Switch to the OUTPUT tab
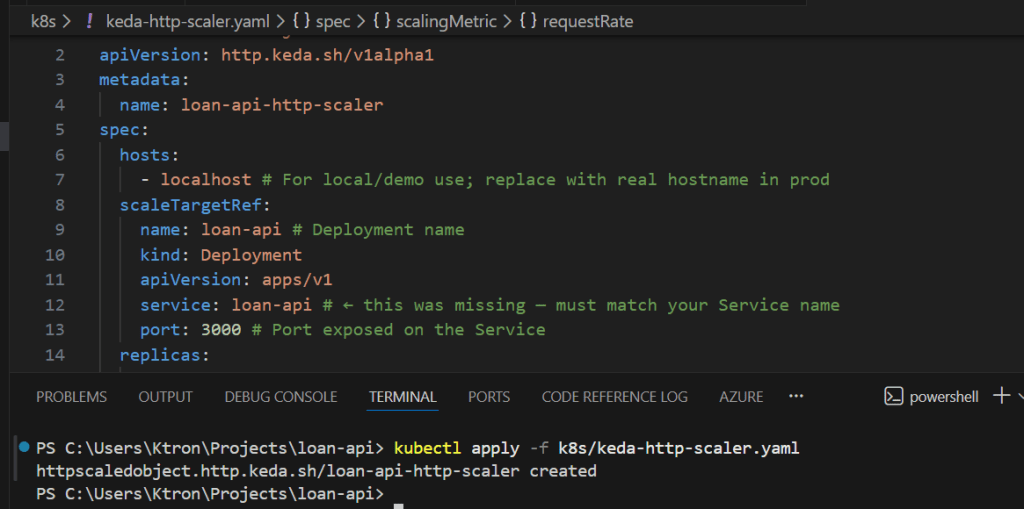This screenshot has height=509, width=1024. 165,397
